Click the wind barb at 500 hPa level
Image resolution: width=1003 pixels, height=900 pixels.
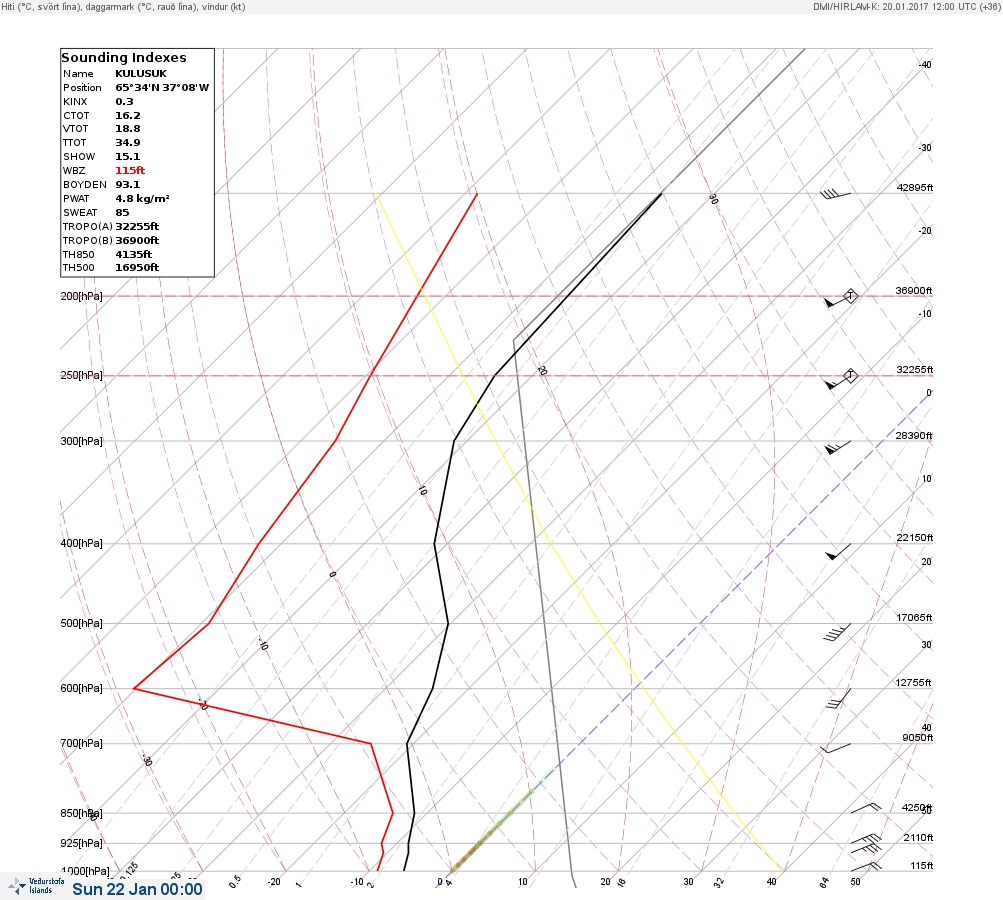(837, 632)
